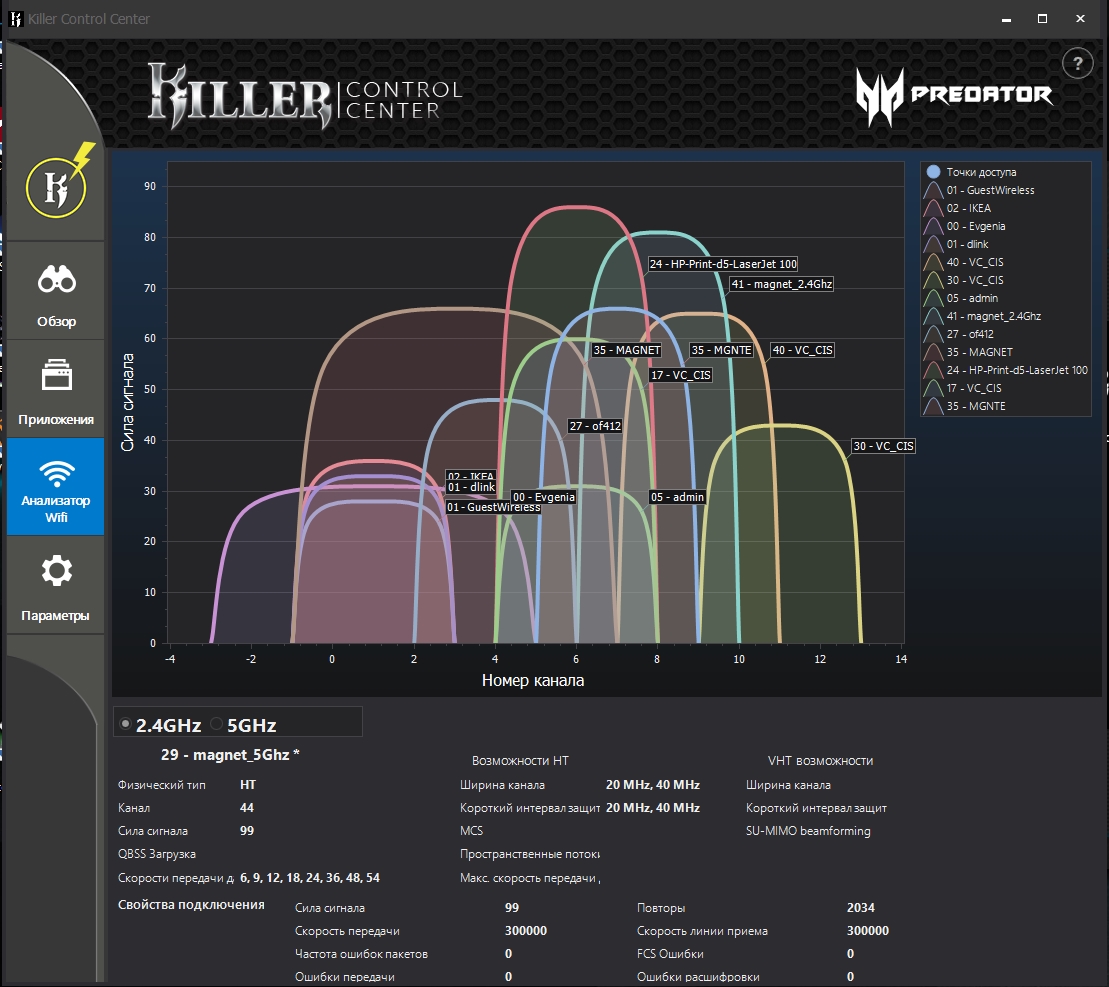
Task: Click the Predator logo in the header
Action: [x=954, y=96]
